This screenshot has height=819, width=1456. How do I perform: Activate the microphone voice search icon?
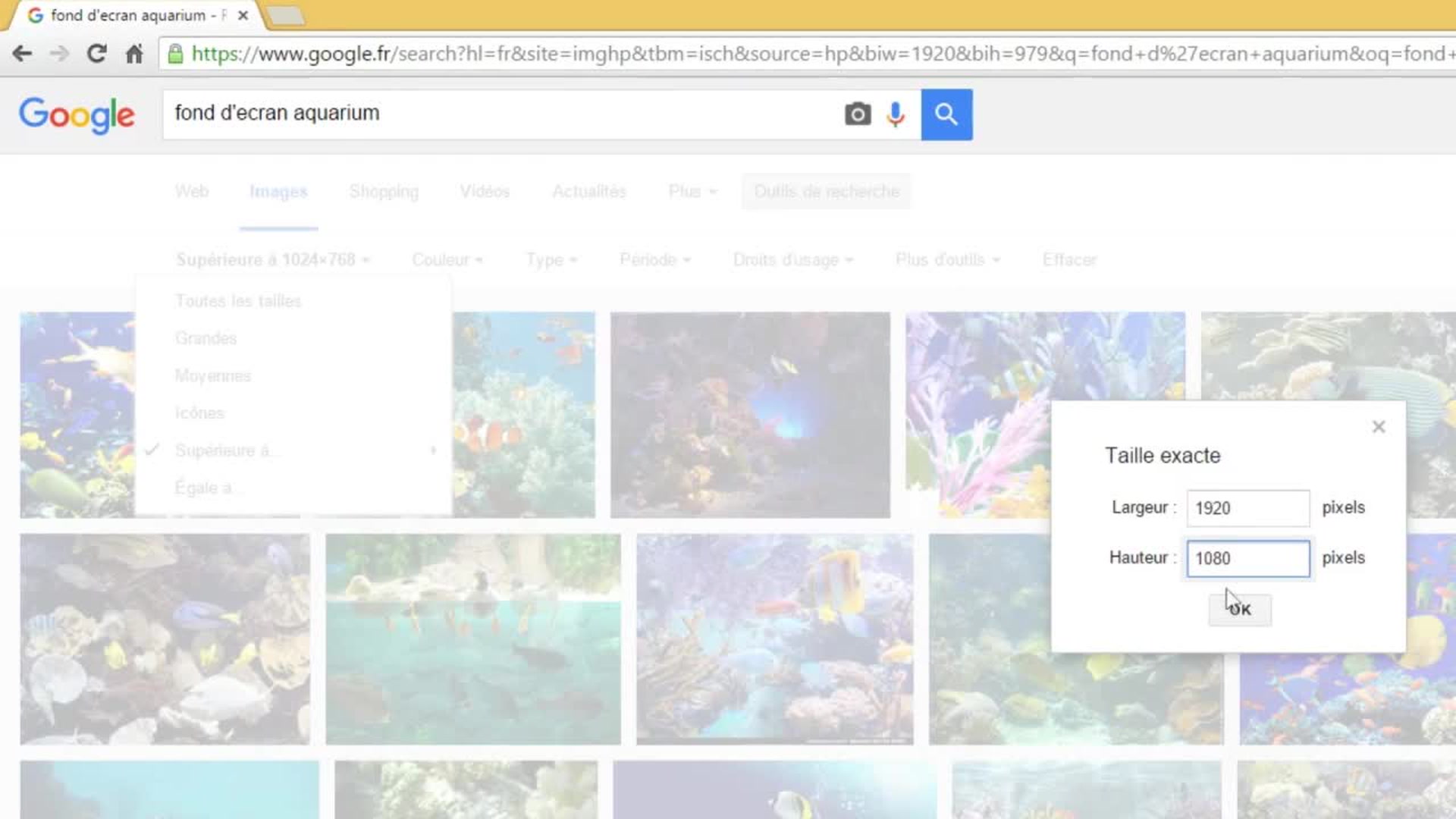click(896, 114)
